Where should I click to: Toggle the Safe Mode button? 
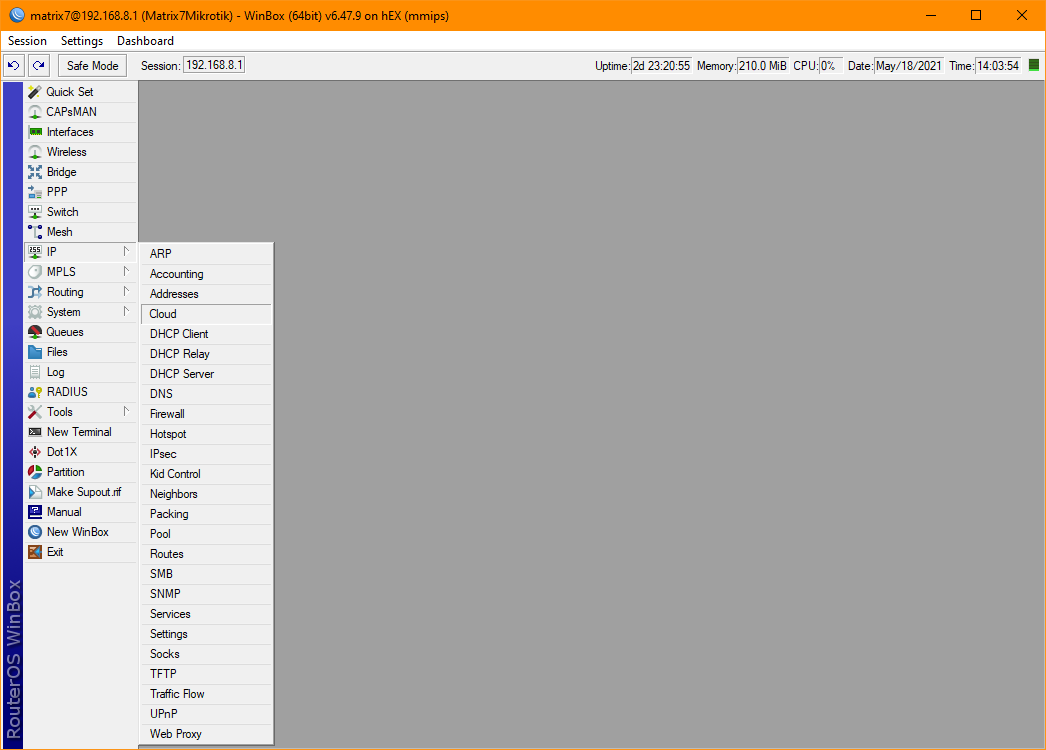(x=92, y=65)
